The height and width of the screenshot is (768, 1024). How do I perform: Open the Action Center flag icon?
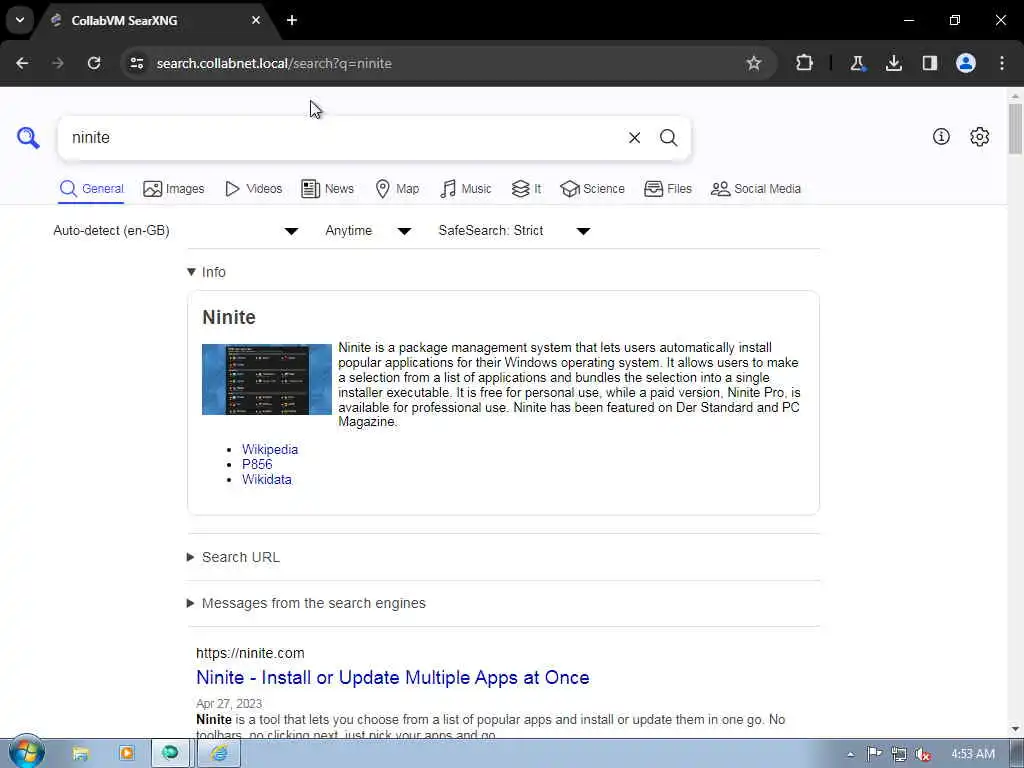[874, 754]
